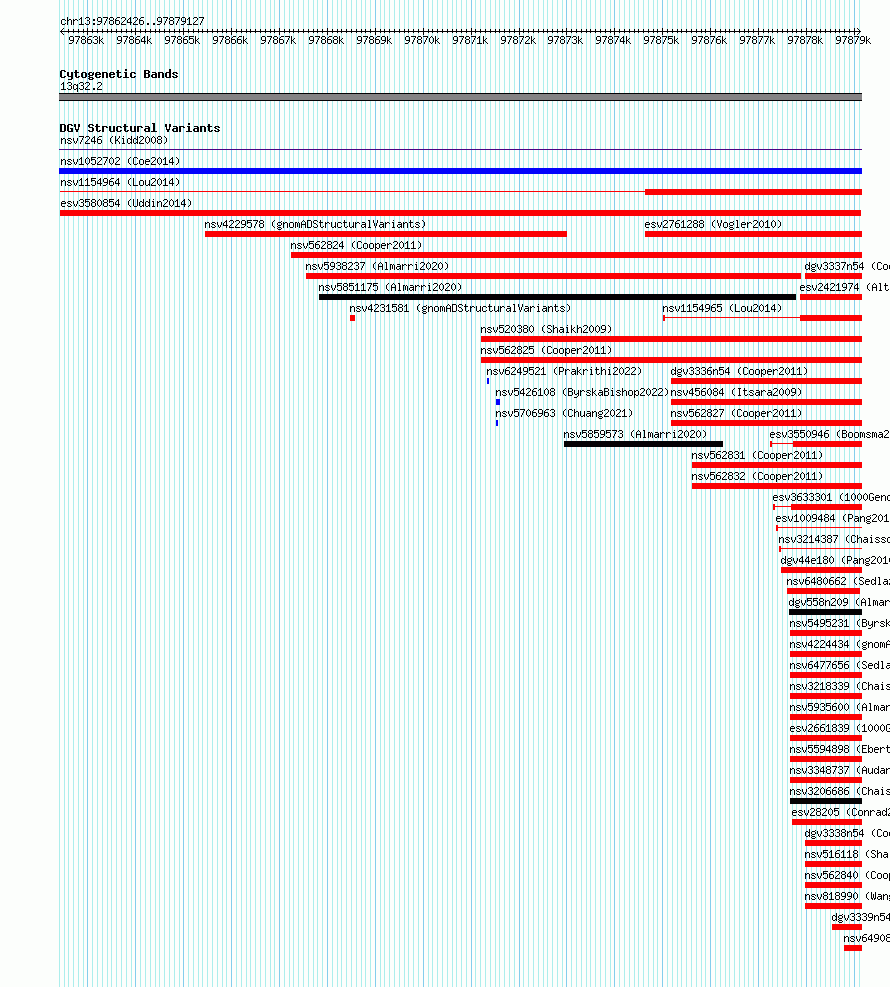Open esv28205 (Conrad) label
Image resolution: width=890 pixels, height=987 pixels.
841,813
